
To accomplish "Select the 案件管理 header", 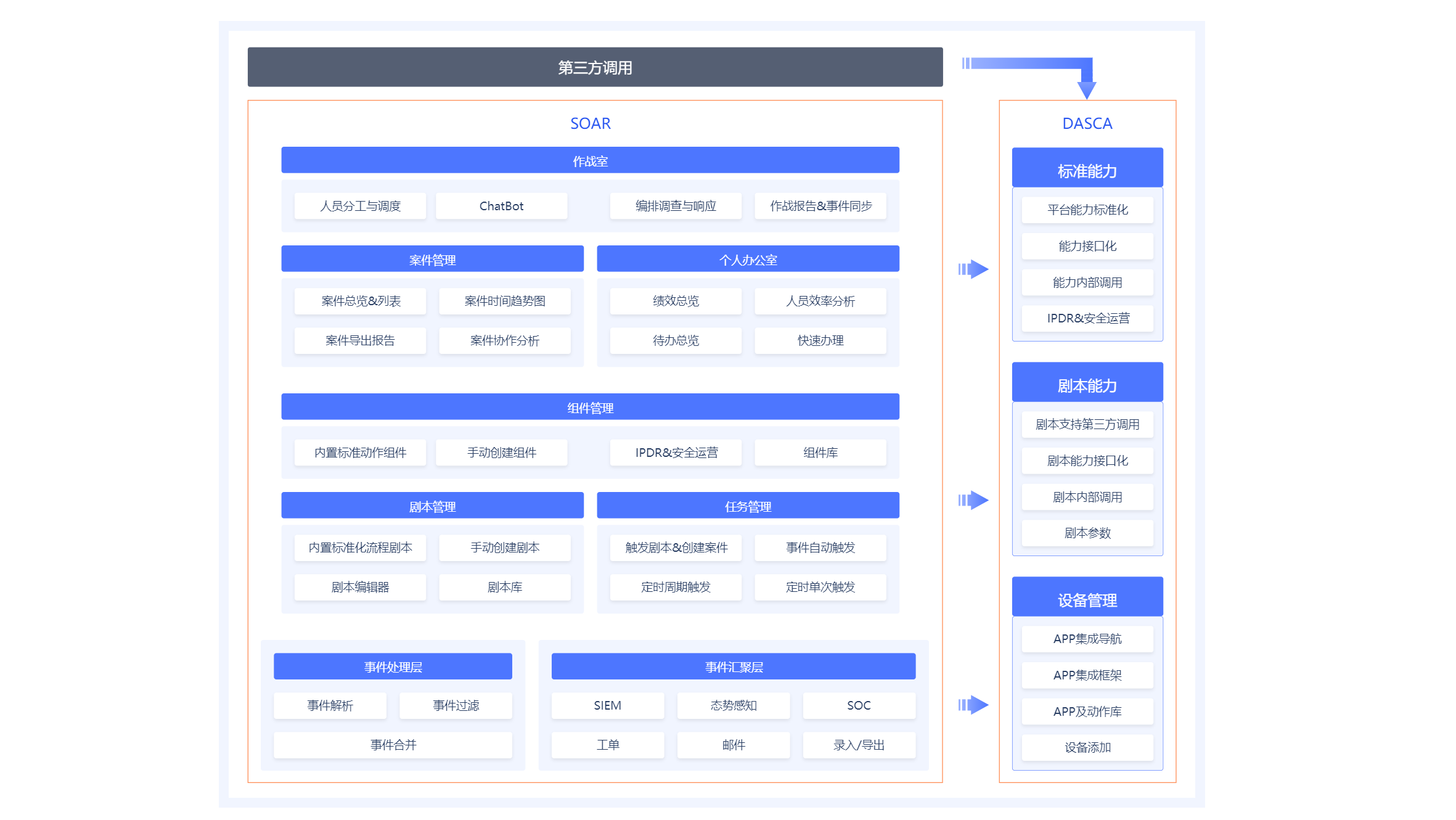I will (x=432, y=259).
